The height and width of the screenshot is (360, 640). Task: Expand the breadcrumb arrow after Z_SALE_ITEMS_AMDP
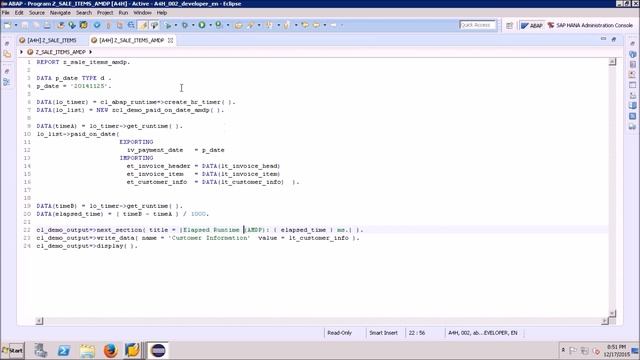(x=90, y=52)
